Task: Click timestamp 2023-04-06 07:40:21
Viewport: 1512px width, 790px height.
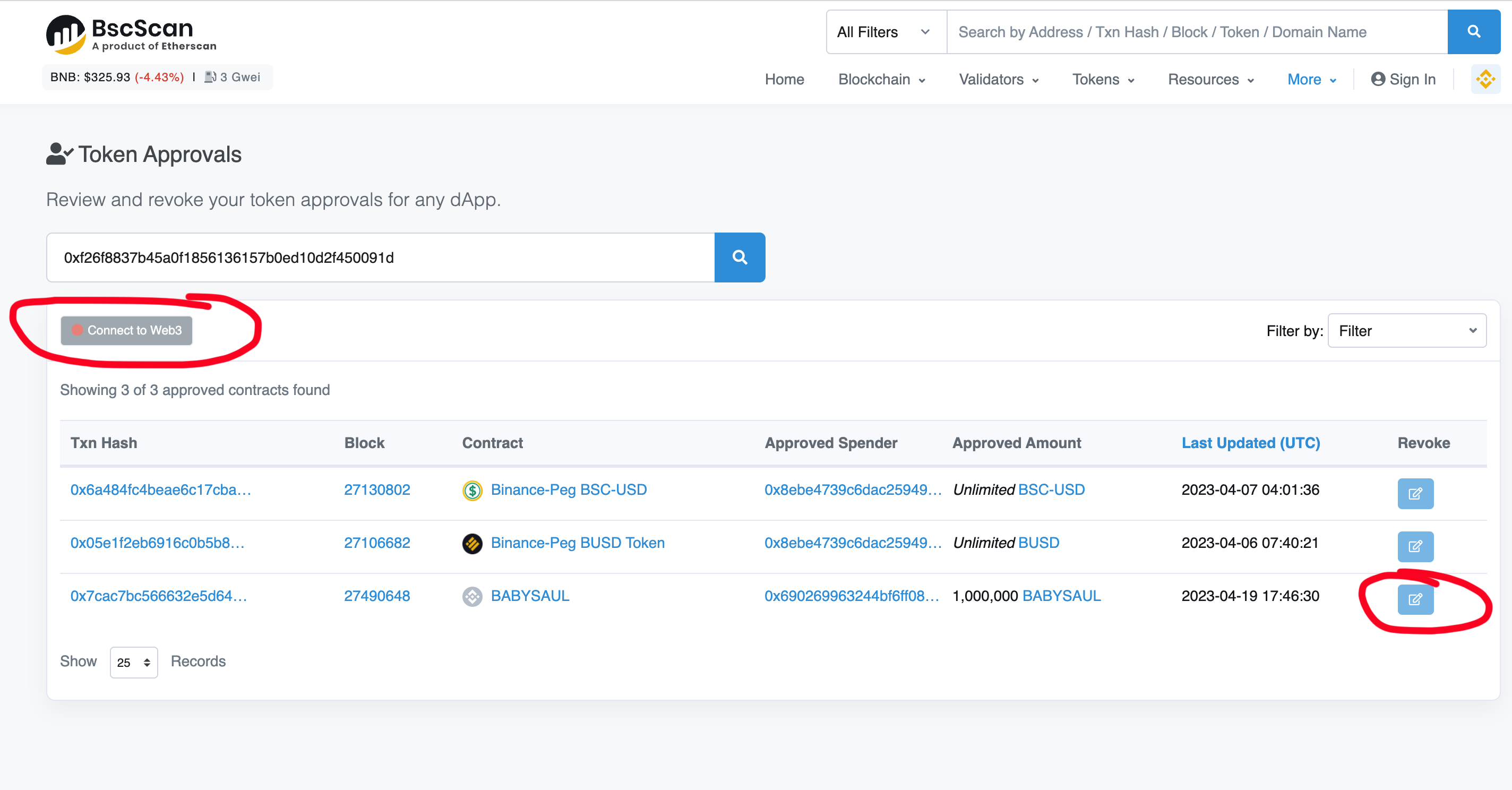Action: tap(1250, 543)
